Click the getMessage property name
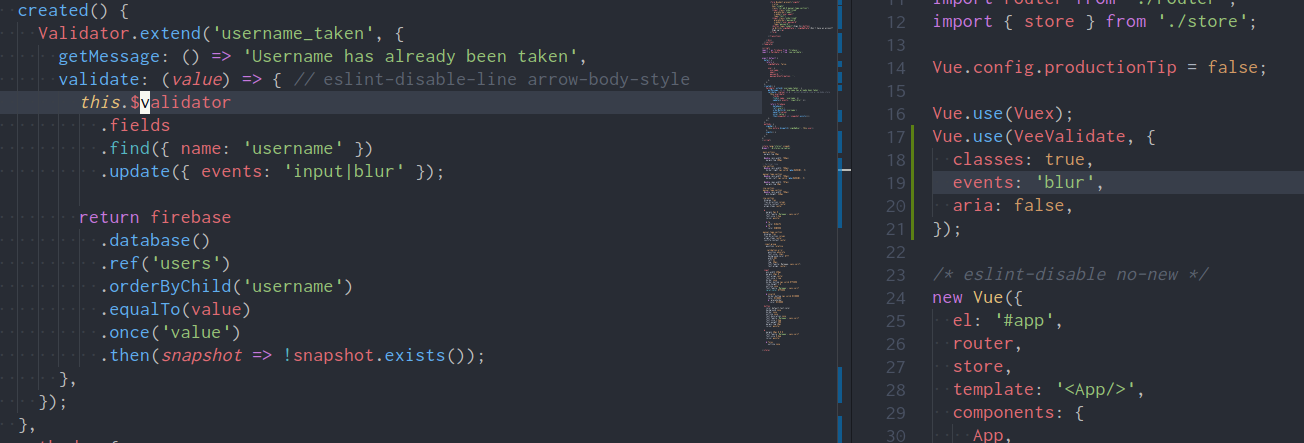Screen dimensions: 1304x443 point(109,57)
